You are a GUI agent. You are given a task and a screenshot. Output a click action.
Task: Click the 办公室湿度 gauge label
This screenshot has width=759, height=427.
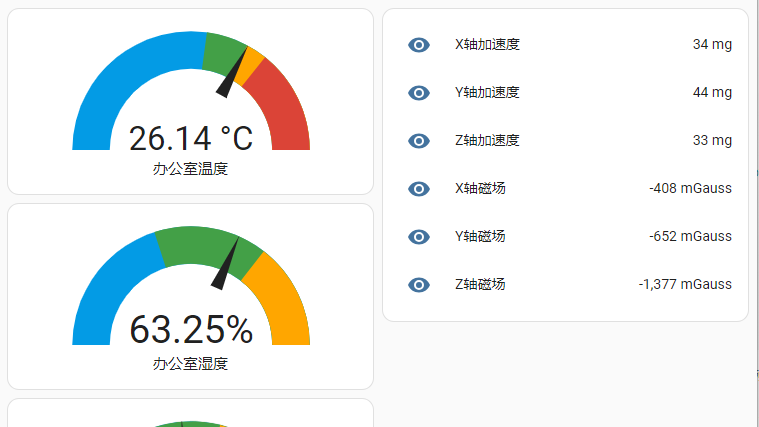[x=190, y=364]
